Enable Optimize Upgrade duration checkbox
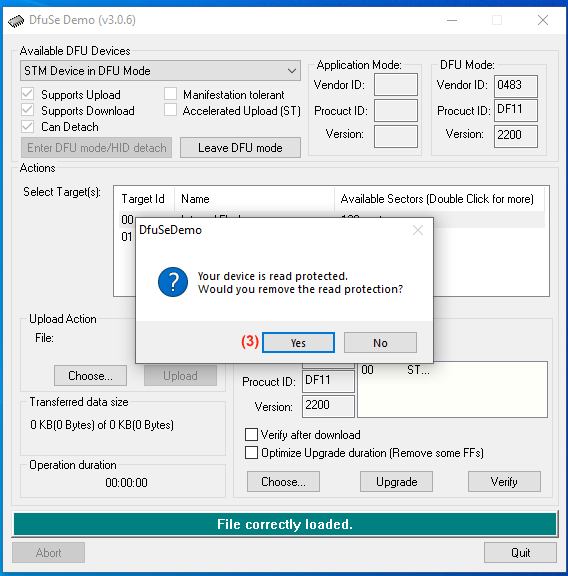Image resolution: width=568 pixels, height=576 pixels. pyautogui.click(x=251, y=453)
